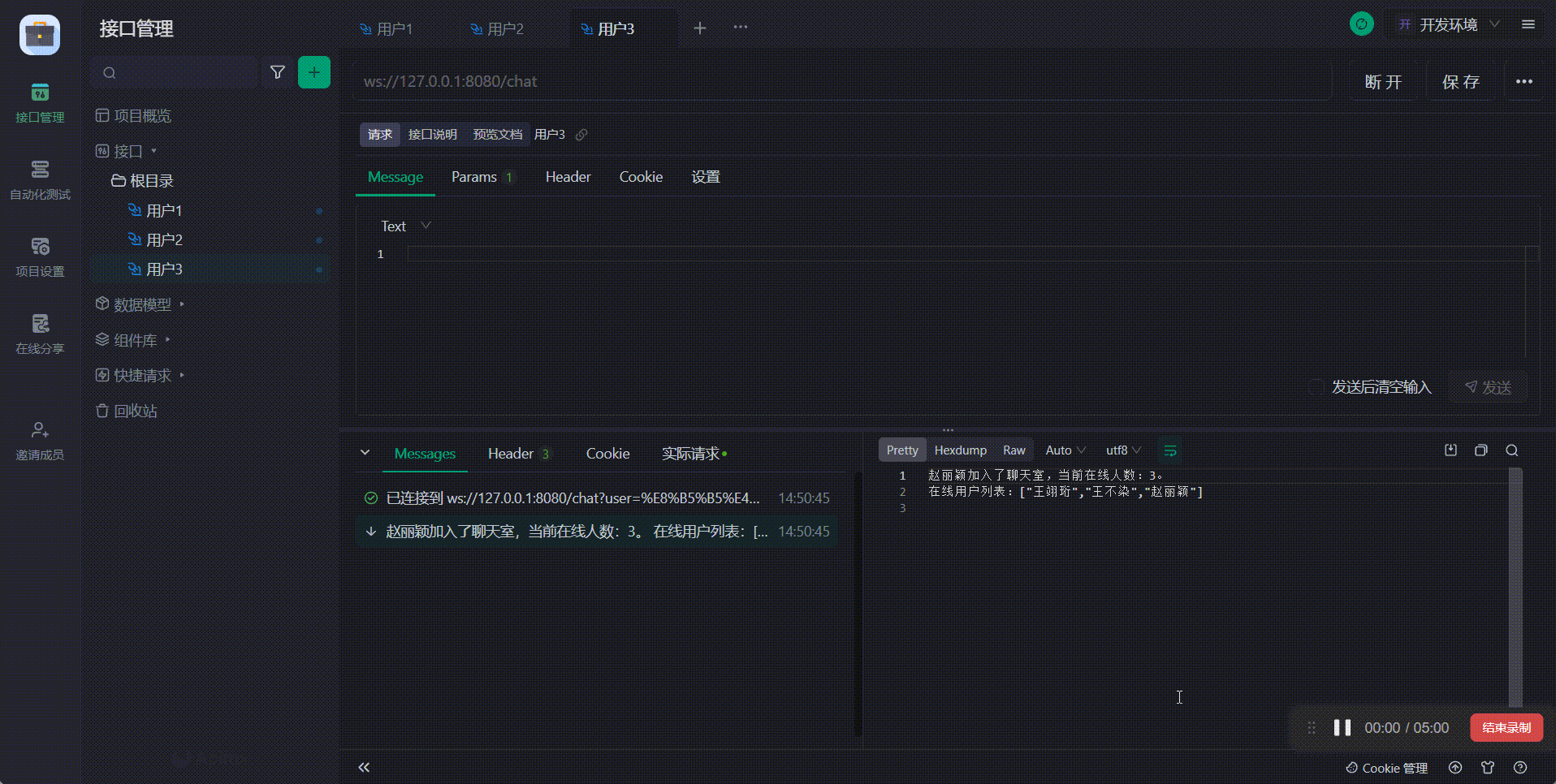This screenshot has height=784, width=1556.
Task: Click the 断开 disconnect button
Action: point(1384,81)
